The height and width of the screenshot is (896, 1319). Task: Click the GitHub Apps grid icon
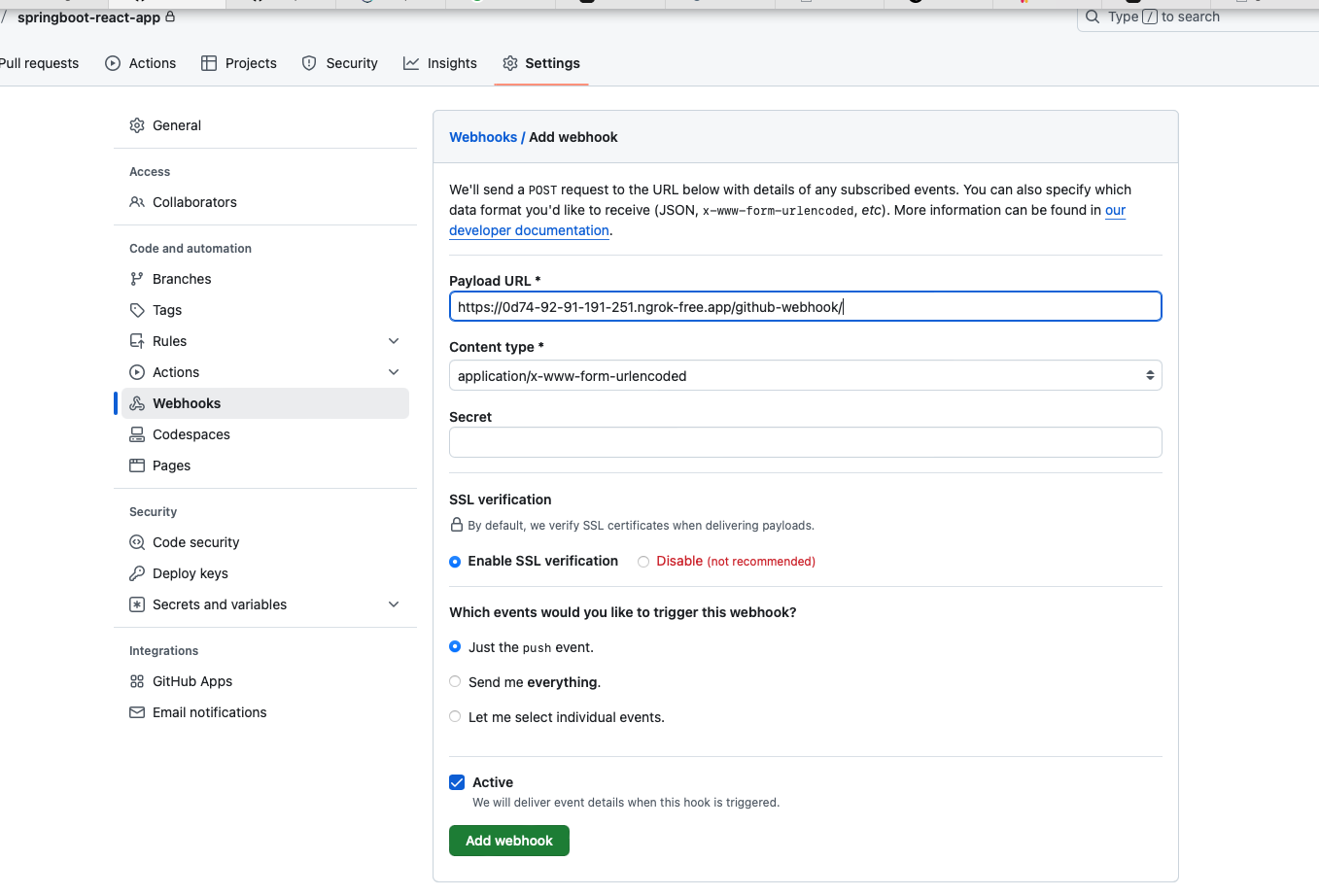click(137, 681)
